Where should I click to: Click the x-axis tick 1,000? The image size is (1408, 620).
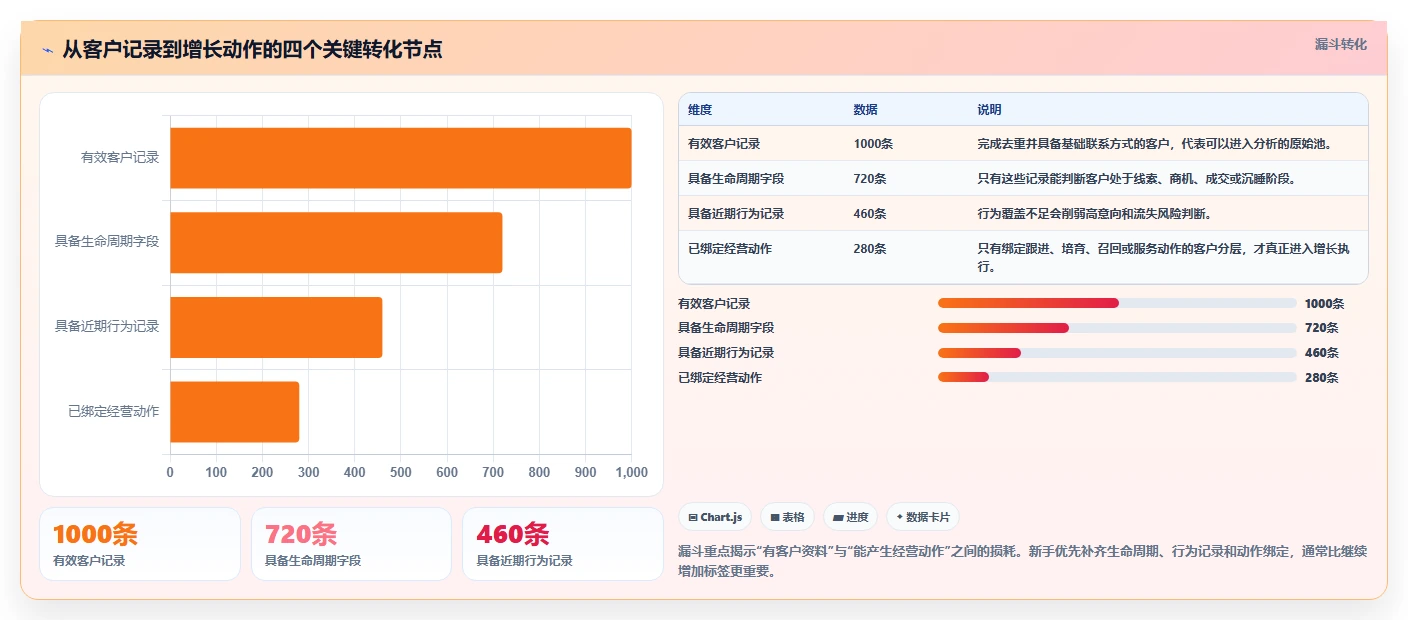click(x=630, y=473)
